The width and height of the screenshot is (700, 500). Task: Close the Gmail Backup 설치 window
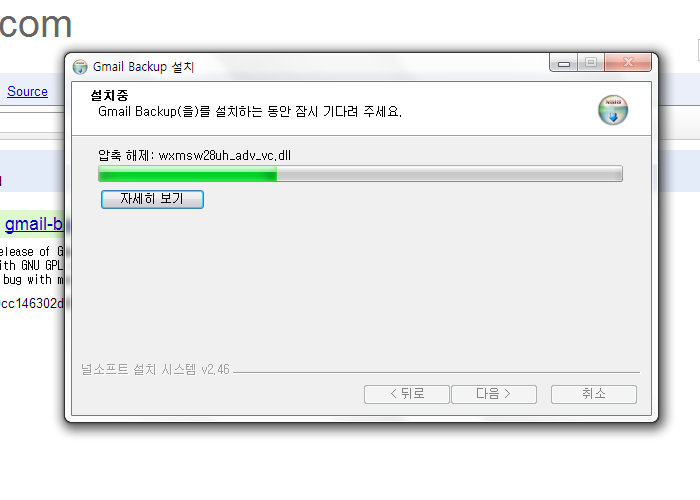[628, 62]
